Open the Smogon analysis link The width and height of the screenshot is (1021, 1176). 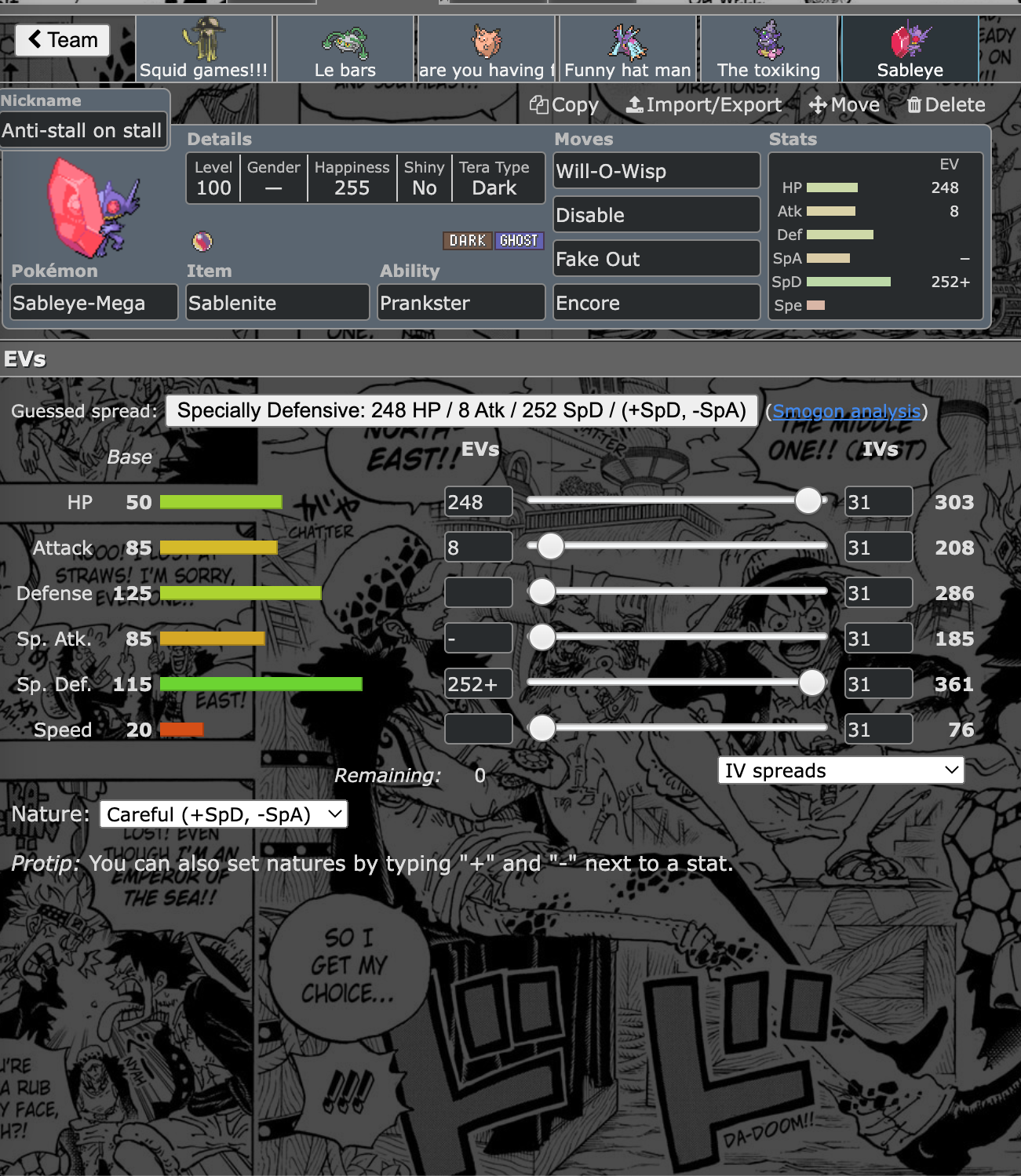847,411
